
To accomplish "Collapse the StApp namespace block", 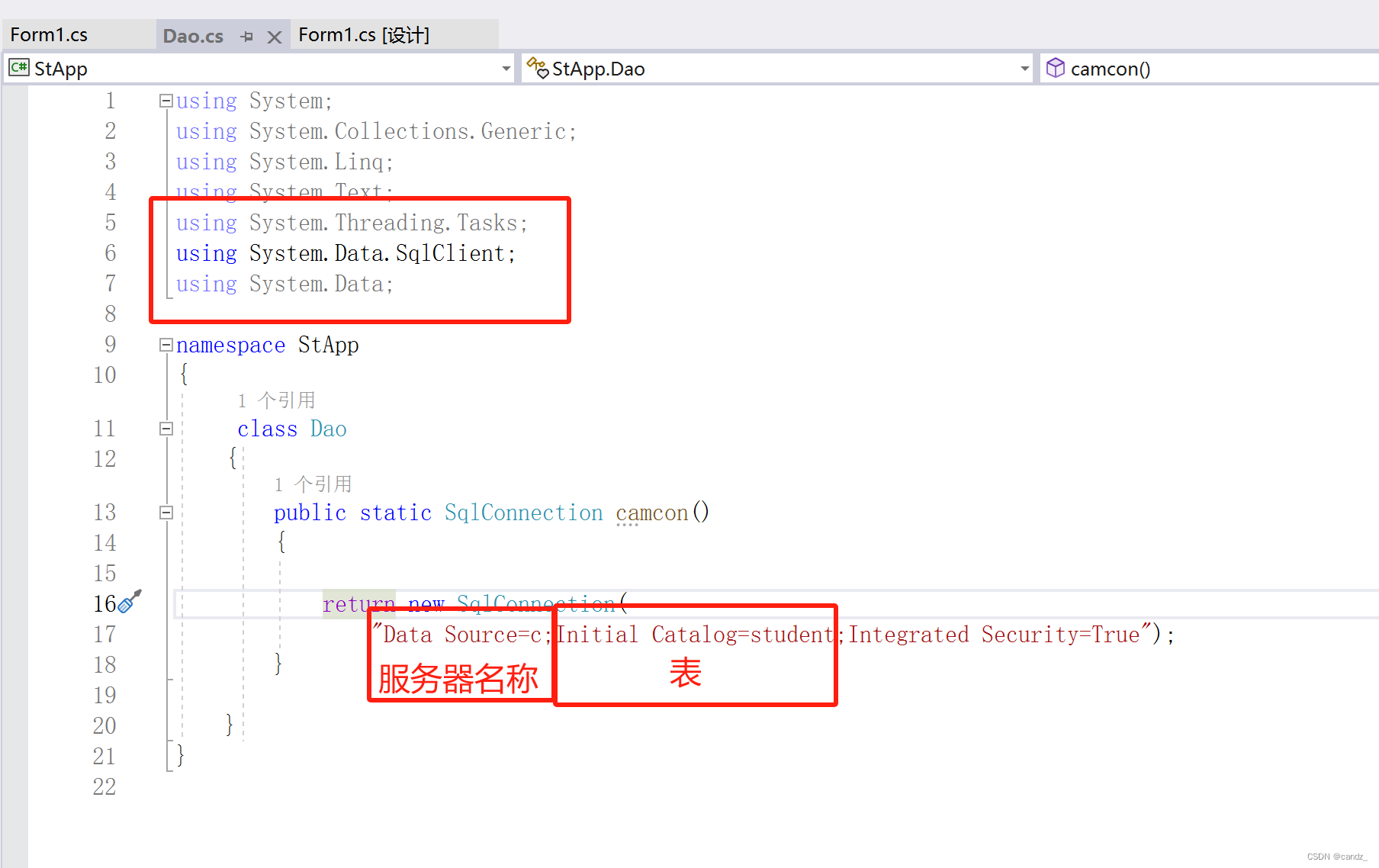I will click(x=165, y=344).
